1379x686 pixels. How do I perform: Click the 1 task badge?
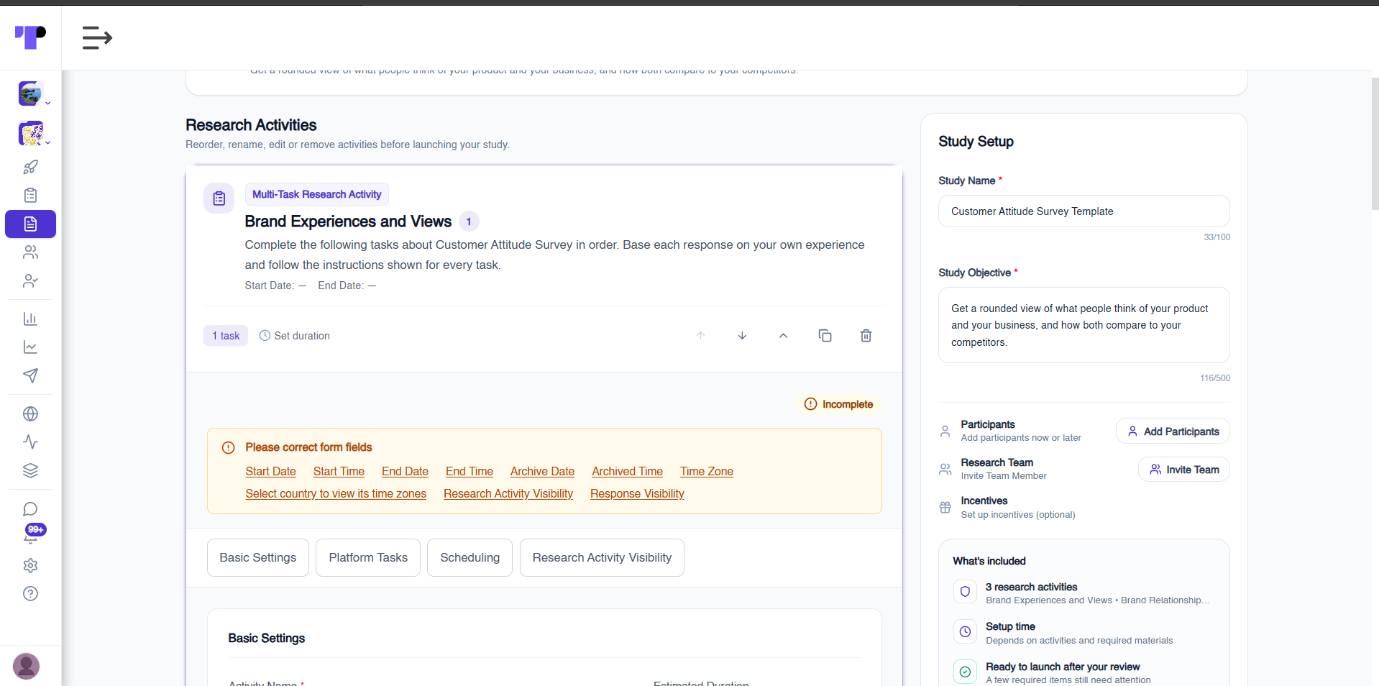(226, 336)
